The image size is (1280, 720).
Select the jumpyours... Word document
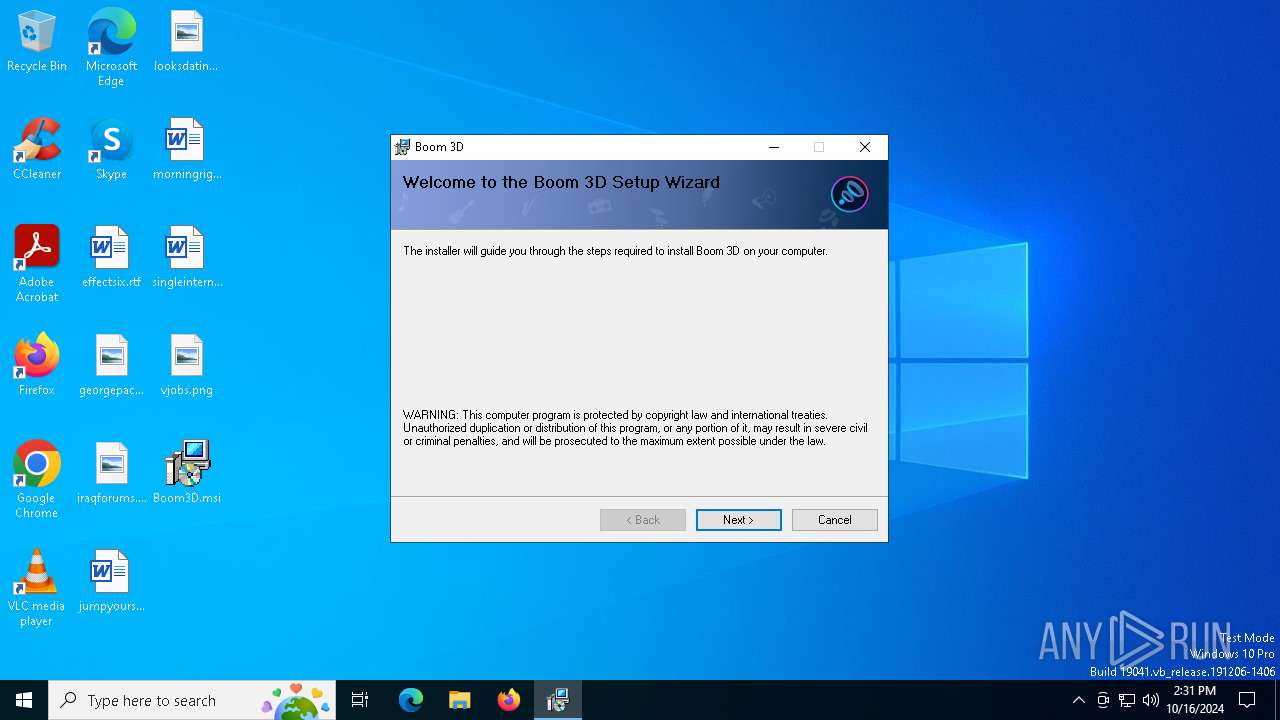click(x=111, y=582)
